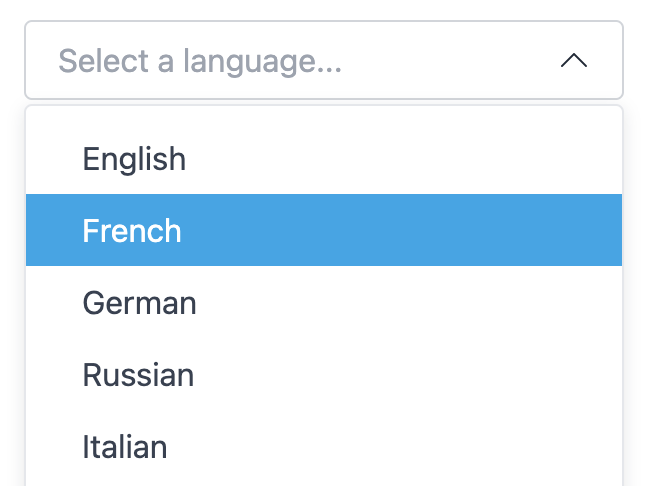Click the blue highlighted list row
The height and width of the screenshot is (486, 652).
point(323,231)
